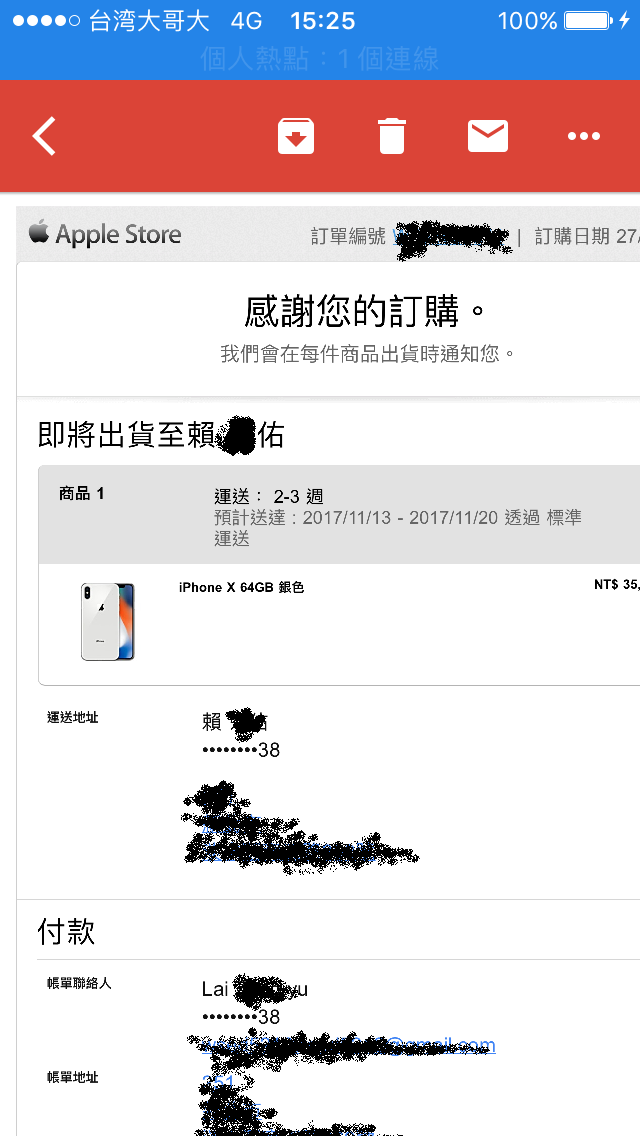Image resolution: width=640 pixels, height=1136 pixels.
Task: Open the three-dot more options menu
Action: click(583, 136)
